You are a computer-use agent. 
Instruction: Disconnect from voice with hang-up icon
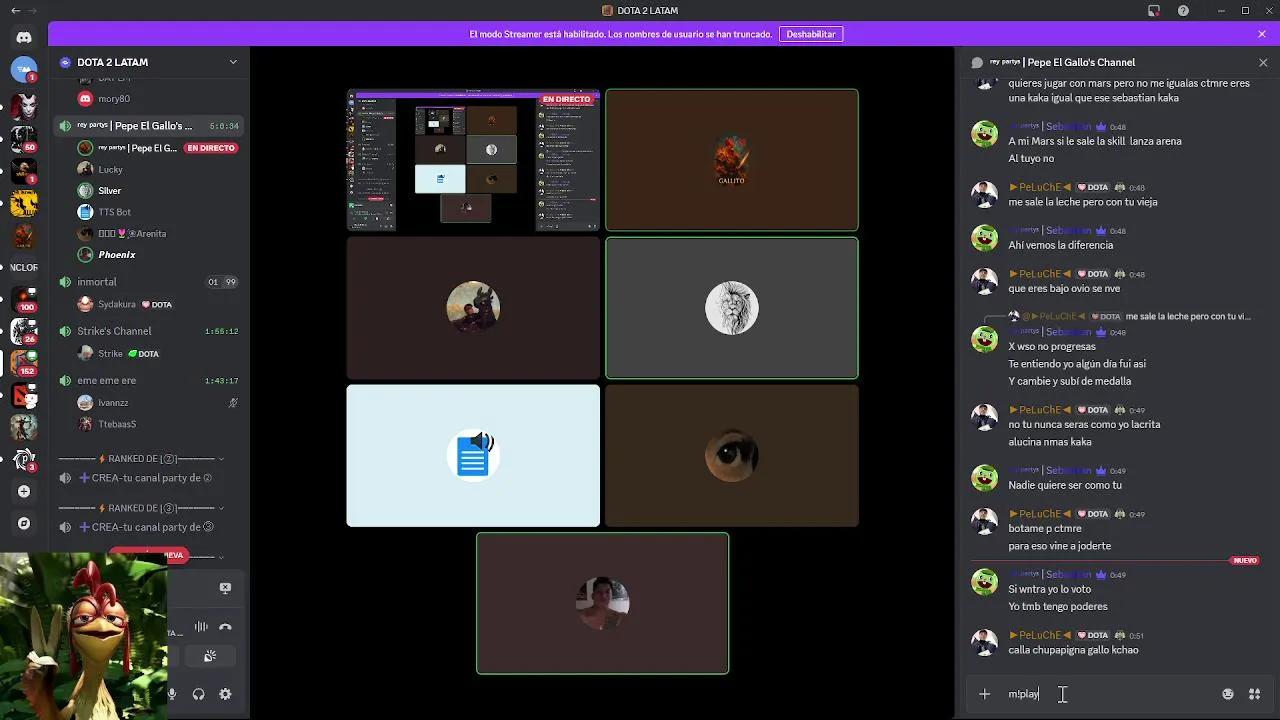click(x=225, y=627)
